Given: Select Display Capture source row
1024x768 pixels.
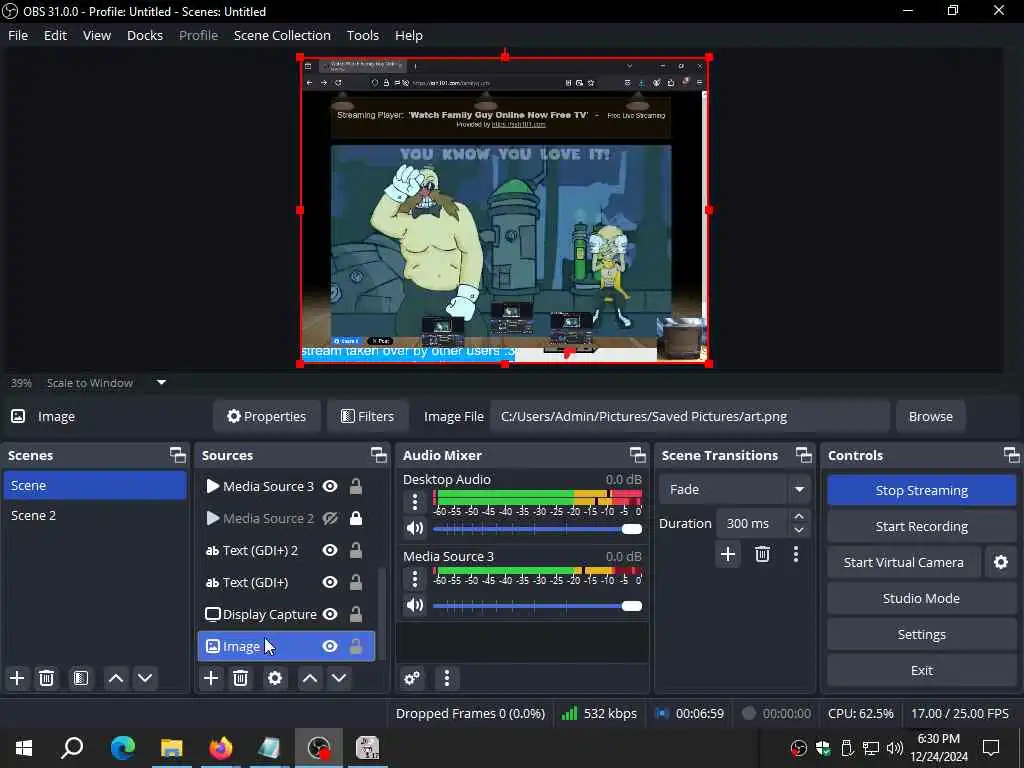Looking at the screenshot, I should point(286,614).
